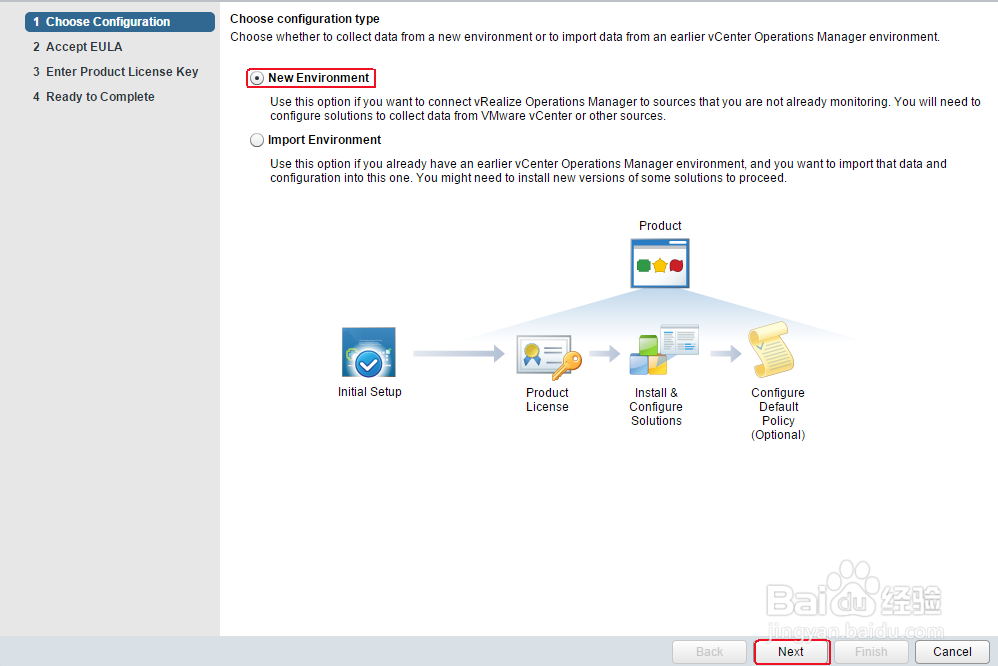The width and height of the screenshot is (998, 666).
Task: Select the New Environment radio button
Action: point(257,78)
